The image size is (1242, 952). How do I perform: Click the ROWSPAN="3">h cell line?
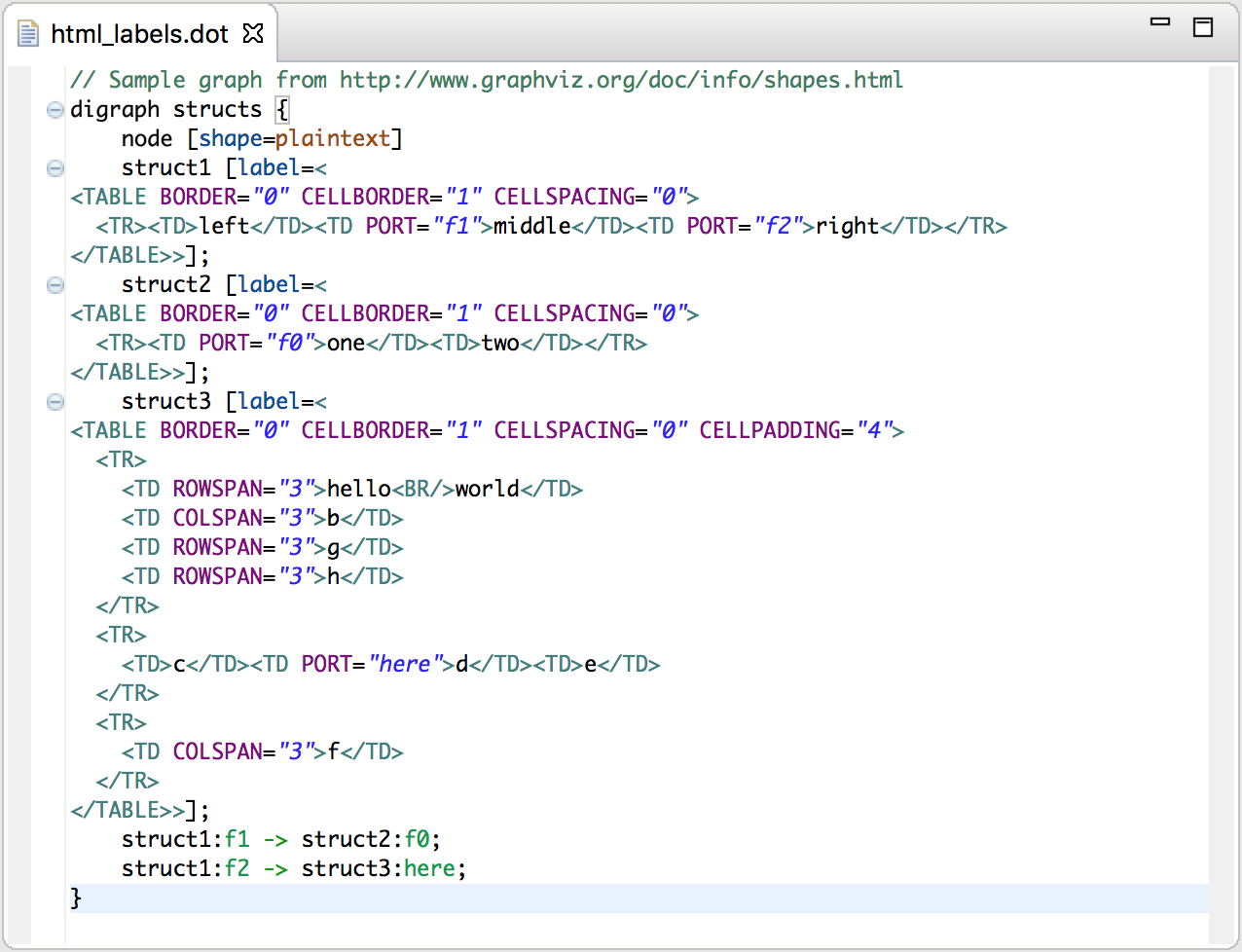[262, 576]
